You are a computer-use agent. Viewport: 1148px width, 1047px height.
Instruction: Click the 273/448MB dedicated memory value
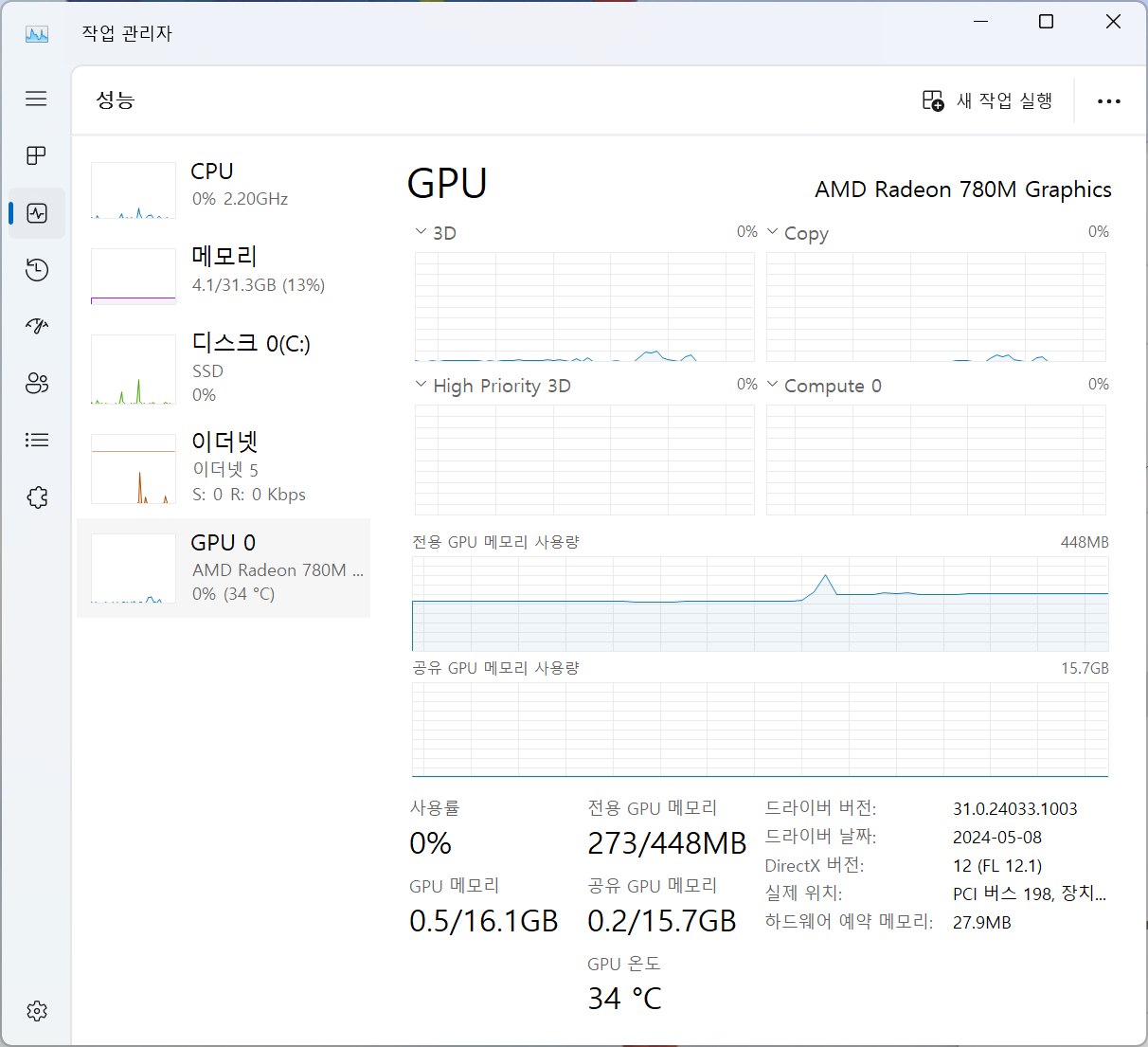[x=667, y=843]
